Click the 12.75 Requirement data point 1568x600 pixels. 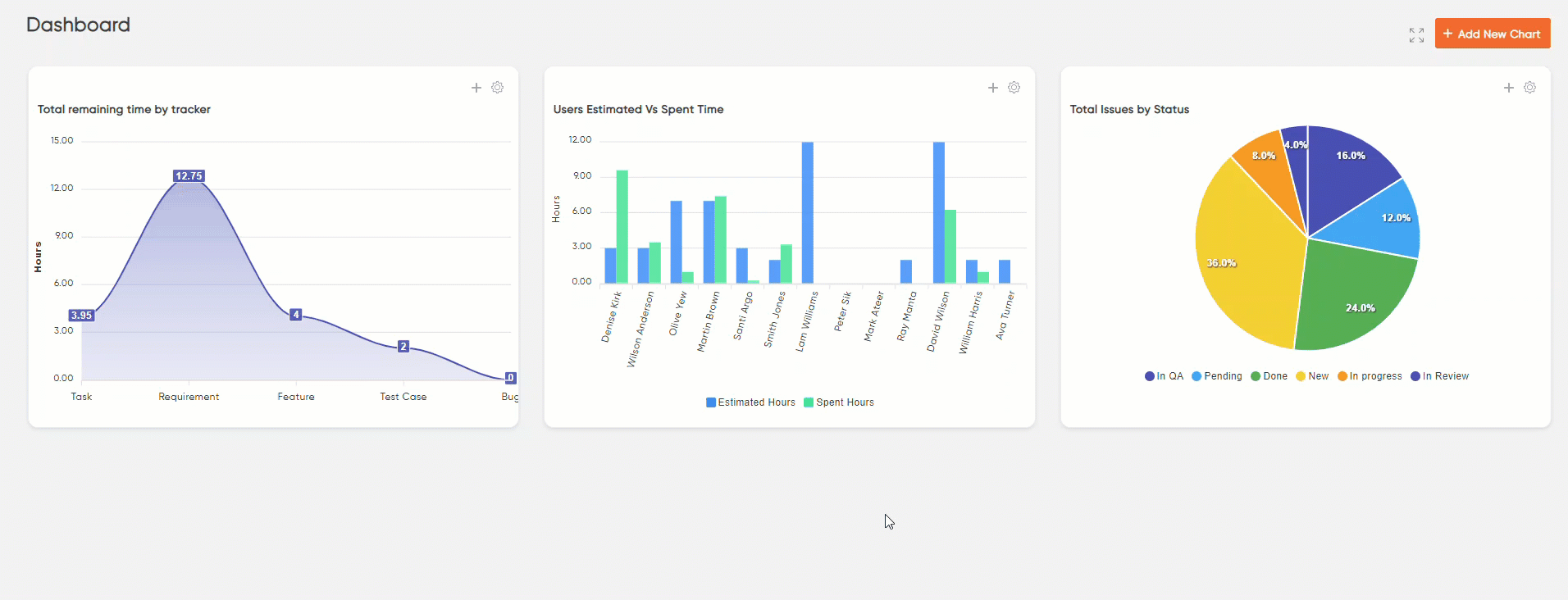coord(189,176)
